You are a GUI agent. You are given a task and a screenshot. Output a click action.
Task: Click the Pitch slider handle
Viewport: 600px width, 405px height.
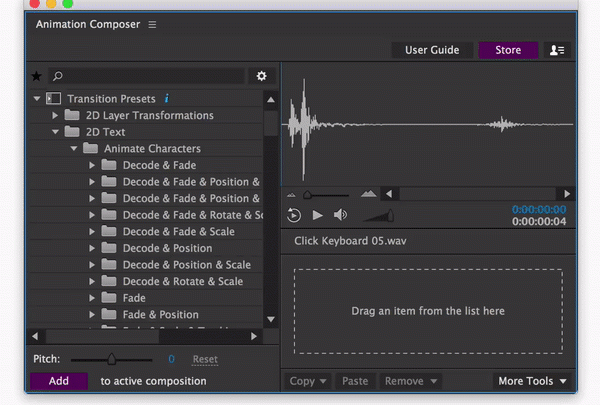tap(111, 359)
